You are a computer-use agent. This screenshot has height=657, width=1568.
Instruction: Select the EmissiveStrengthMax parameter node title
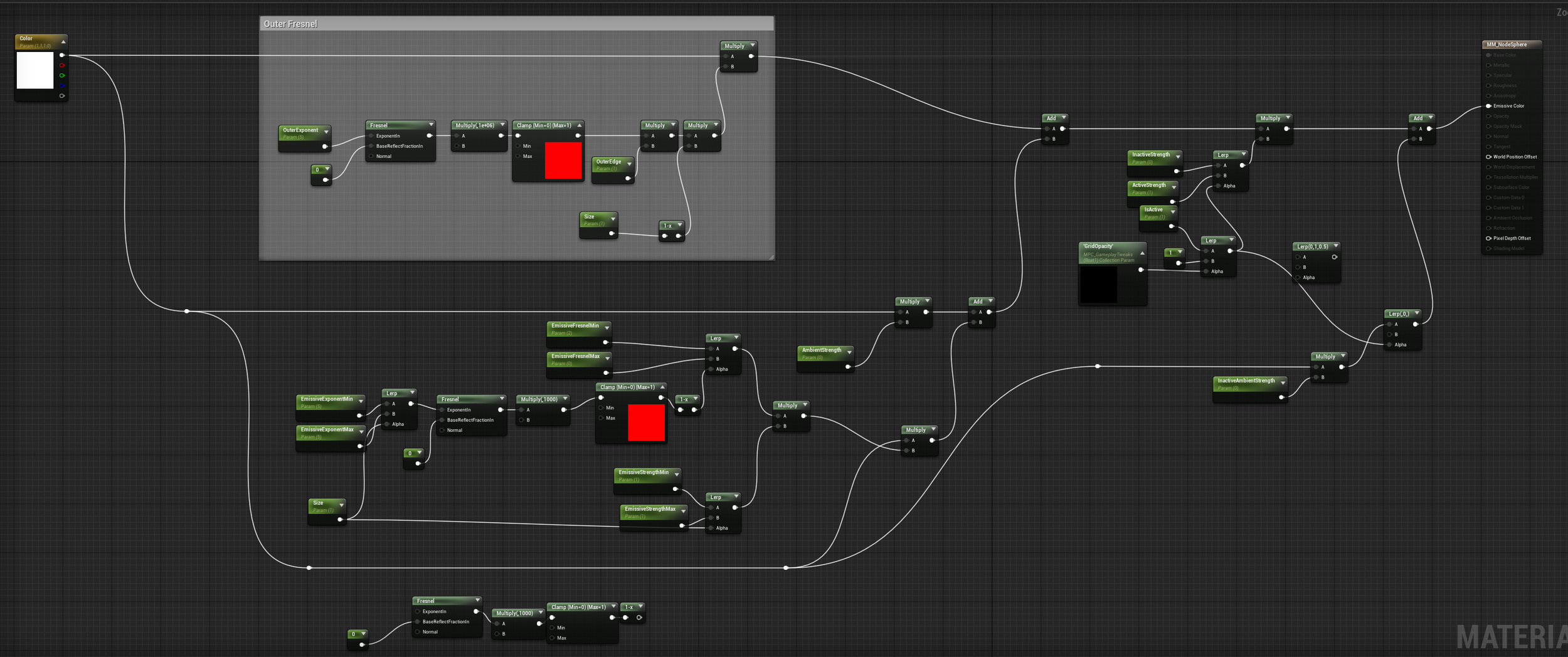650,509
